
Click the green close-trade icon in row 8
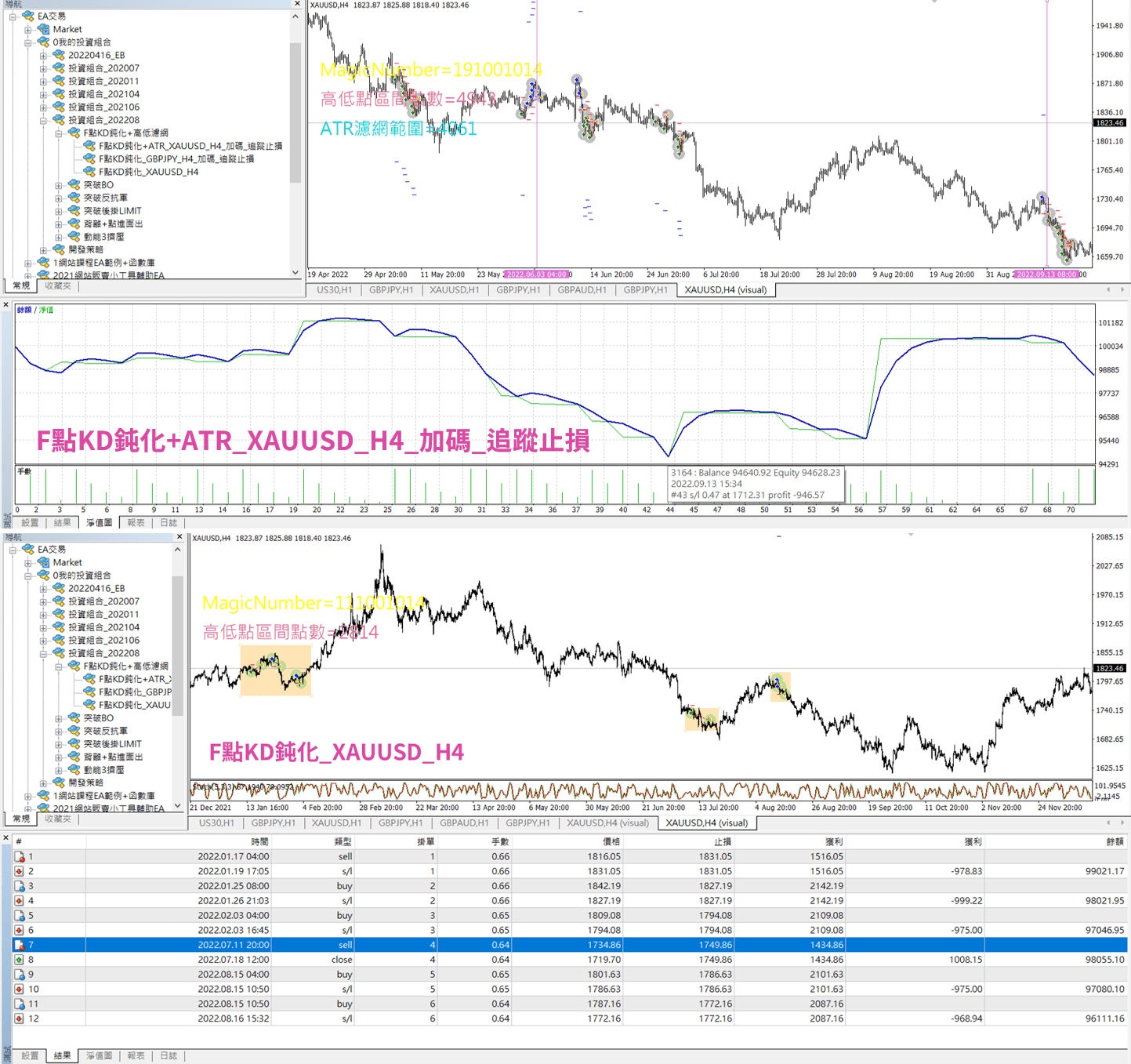pyautogui.click(x=20, y=960)
